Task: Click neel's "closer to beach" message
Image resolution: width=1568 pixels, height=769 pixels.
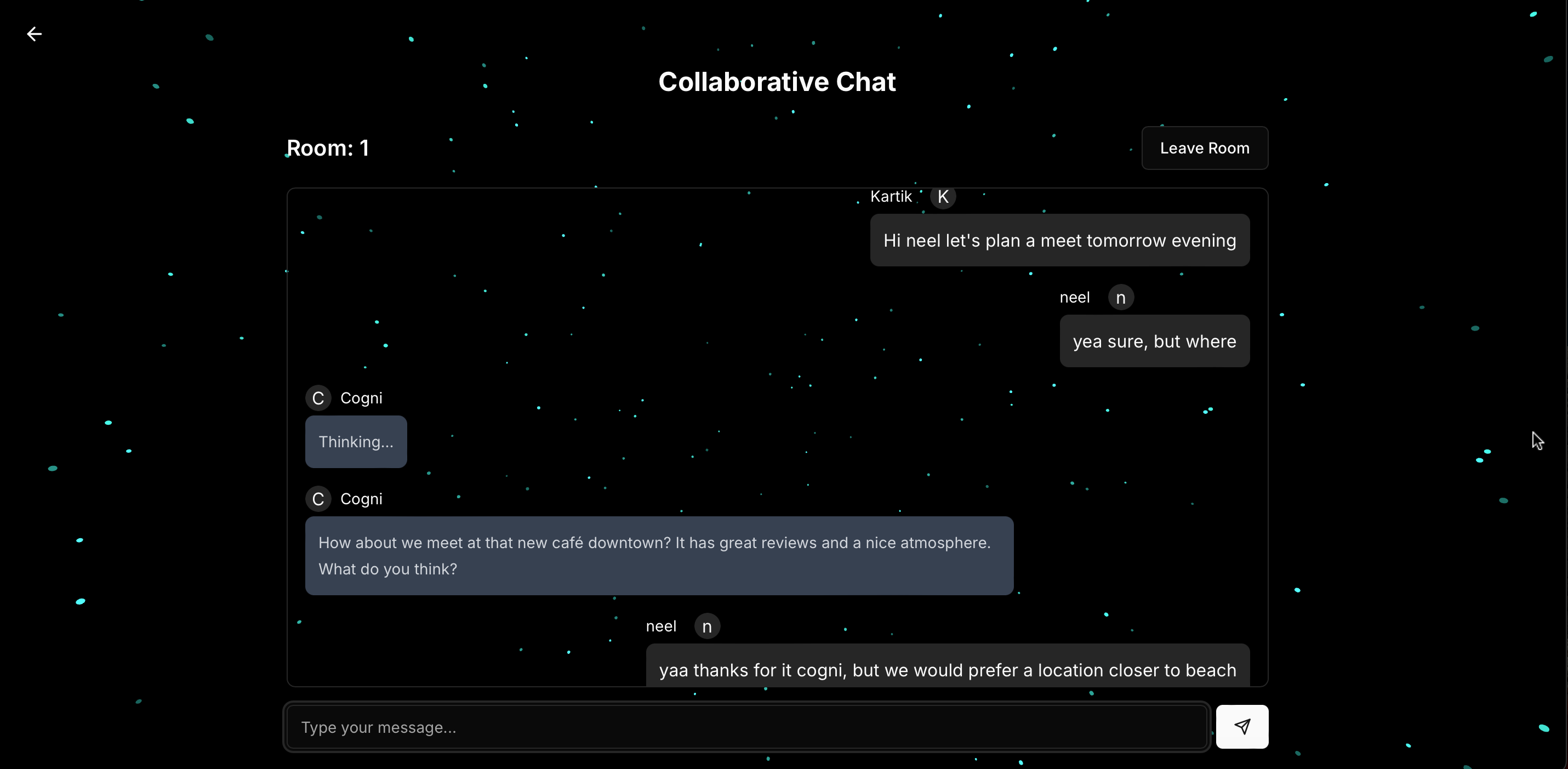Action: click(x=947, y=669)
